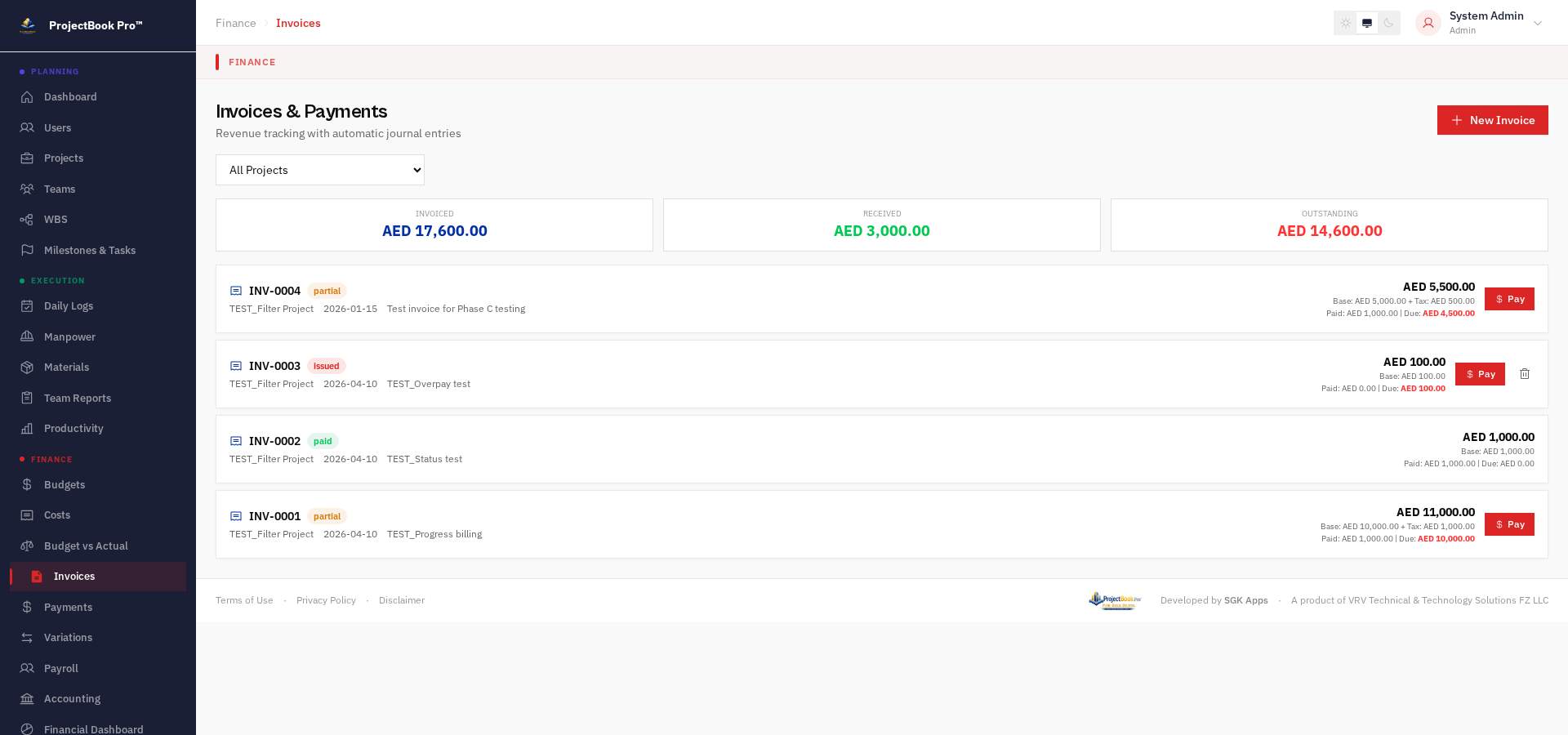
Task: Open the Manpower page
Action: tap(98, 336)
